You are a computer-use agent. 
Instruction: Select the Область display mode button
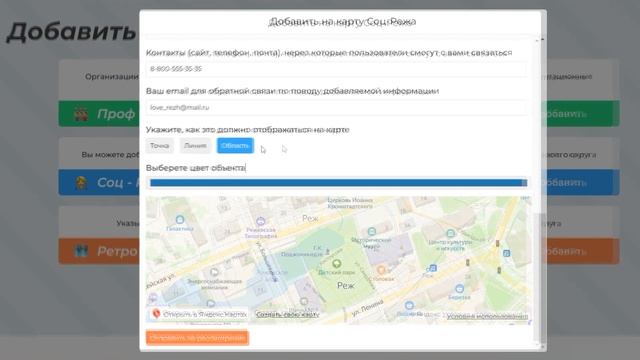coord(235,146)
